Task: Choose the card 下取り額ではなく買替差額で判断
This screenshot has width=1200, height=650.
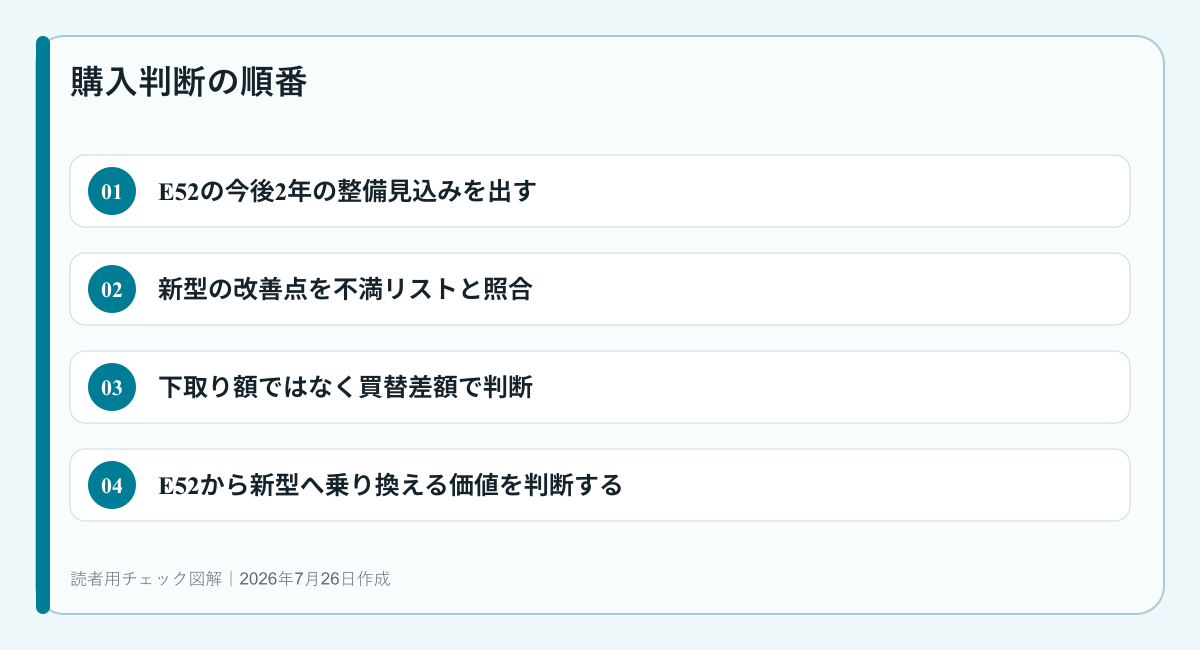Action: tap(600, 387)
